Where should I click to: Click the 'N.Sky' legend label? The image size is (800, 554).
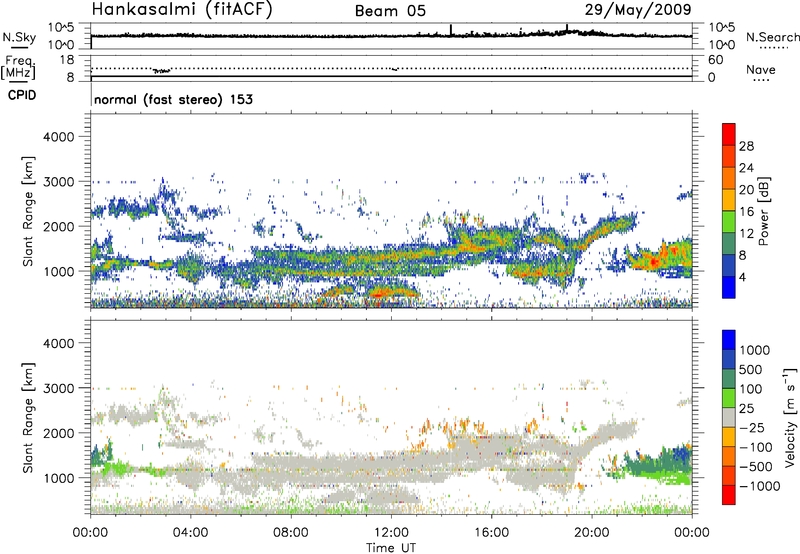point(19,37)
